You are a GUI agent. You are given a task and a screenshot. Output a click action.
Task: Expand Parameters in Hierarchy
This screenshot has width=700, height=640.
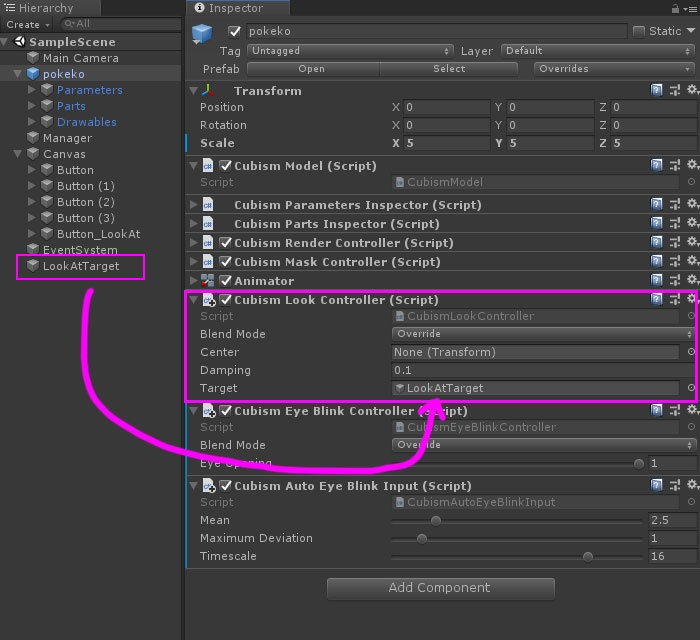coord(32,90)
